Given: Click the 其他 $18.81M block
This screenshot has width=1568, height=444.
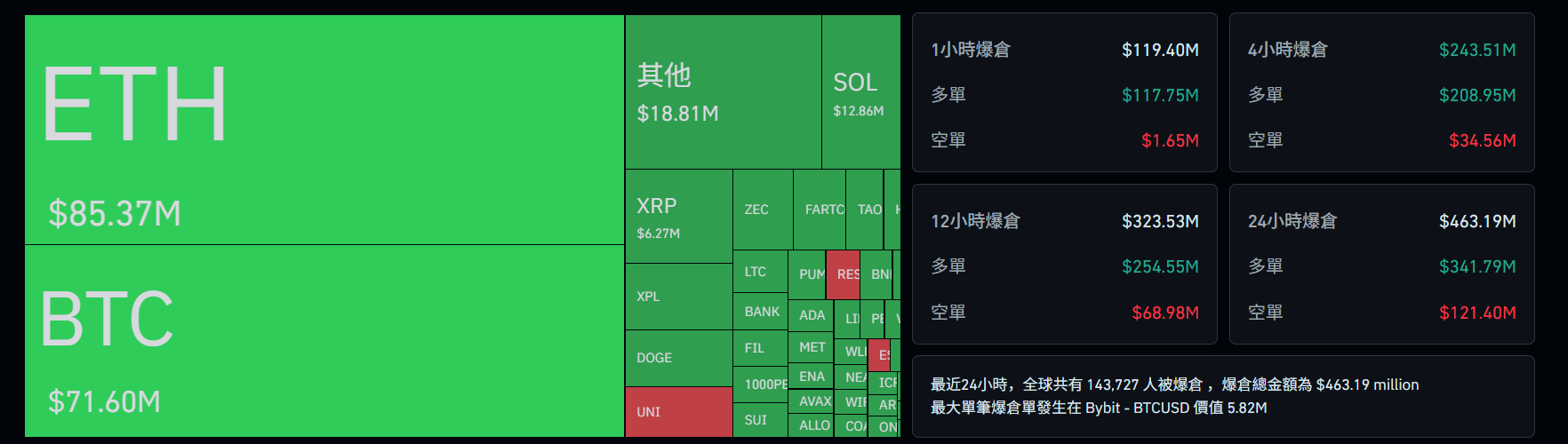Looking at the screenshot, I should [x=723, y=92].
